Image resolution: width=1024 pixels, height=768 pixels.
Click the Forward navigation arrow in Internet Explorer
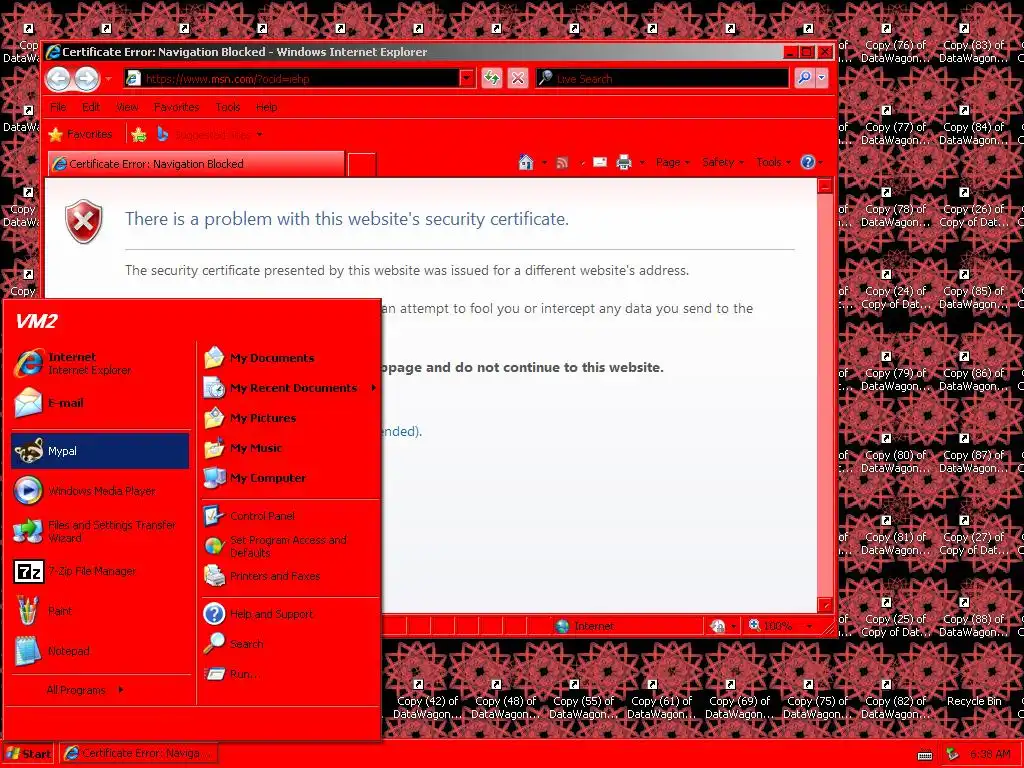point(86,79)
